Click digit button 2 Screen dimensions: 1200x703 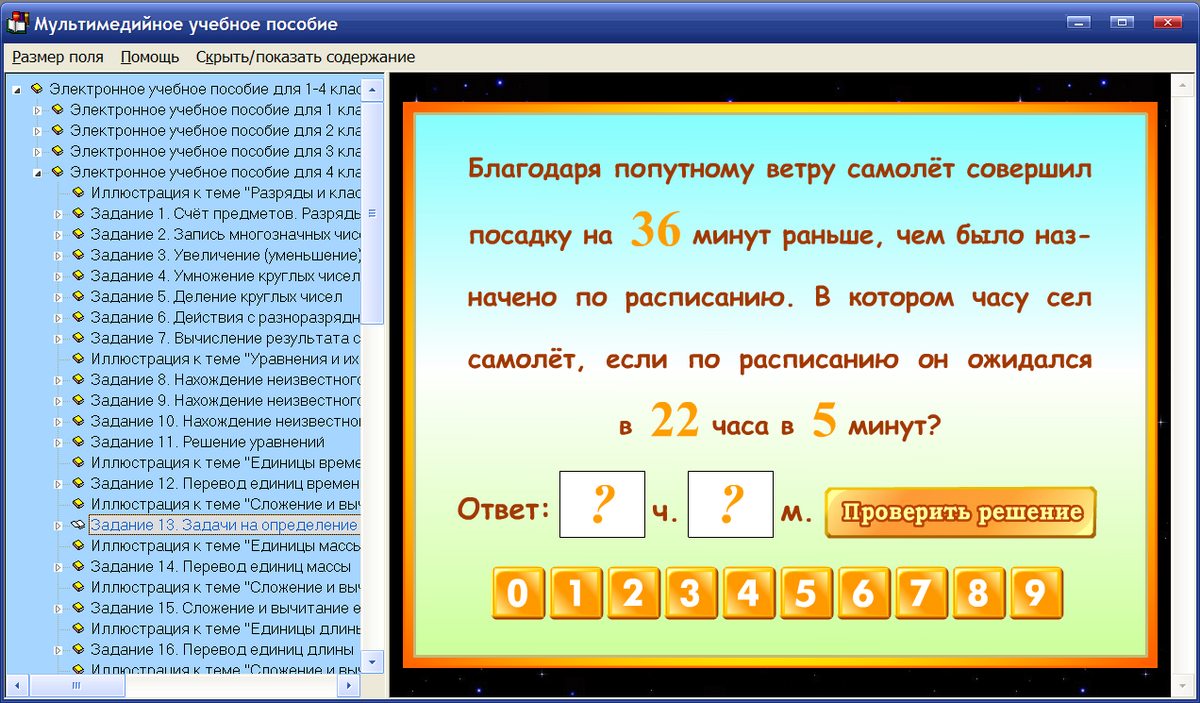tap(632, 593)
